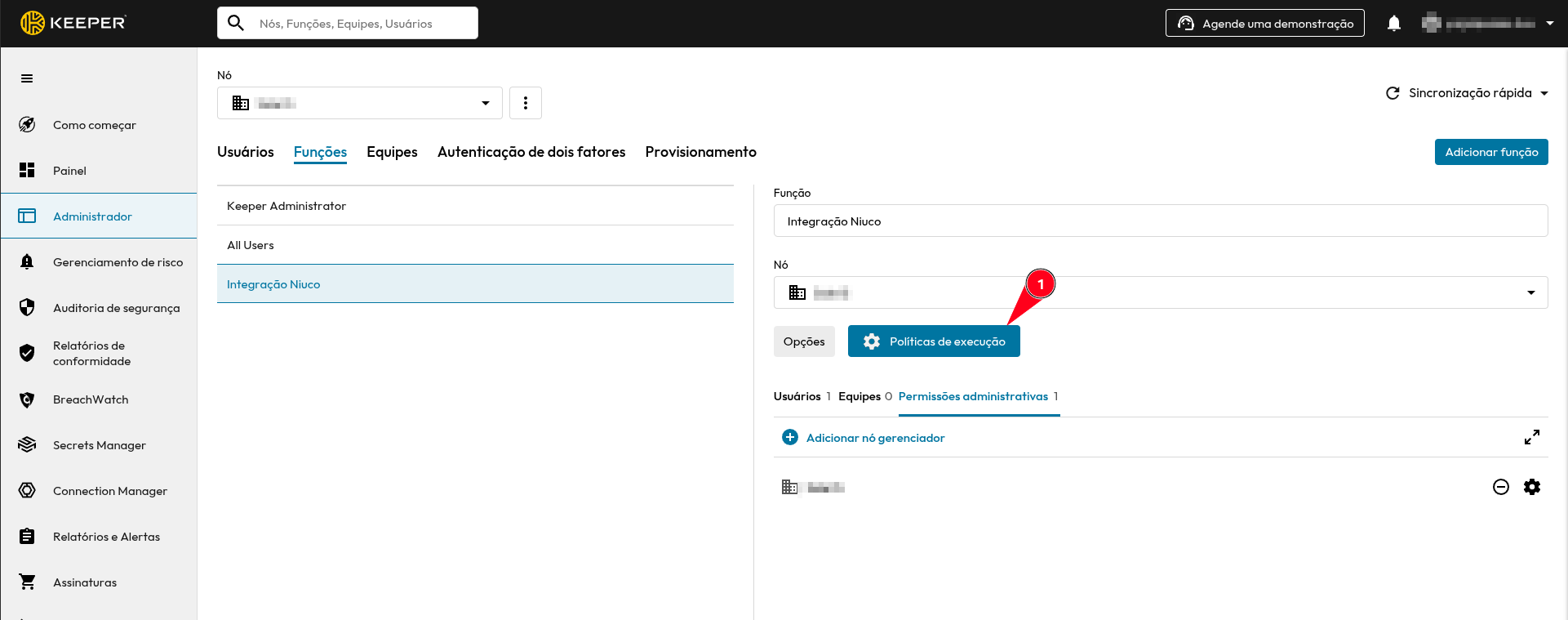Screen dimensions: 1568x620
Task: Select the Funções tab
Action: tap(320, 152)
